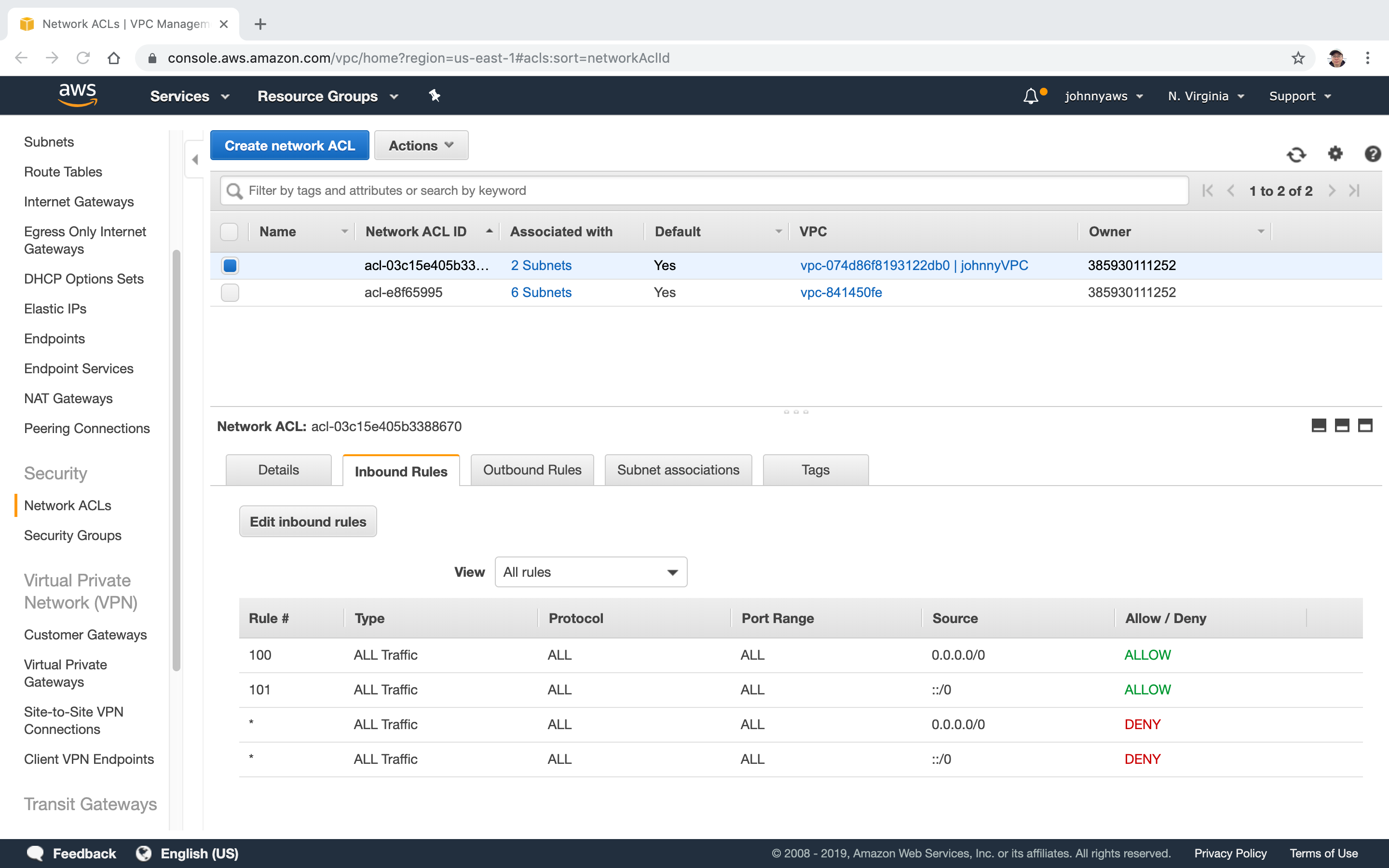This screenshot has height=868, width=1389.
Task: Open Terms of Use footer link
Action: coord(1323,853)
